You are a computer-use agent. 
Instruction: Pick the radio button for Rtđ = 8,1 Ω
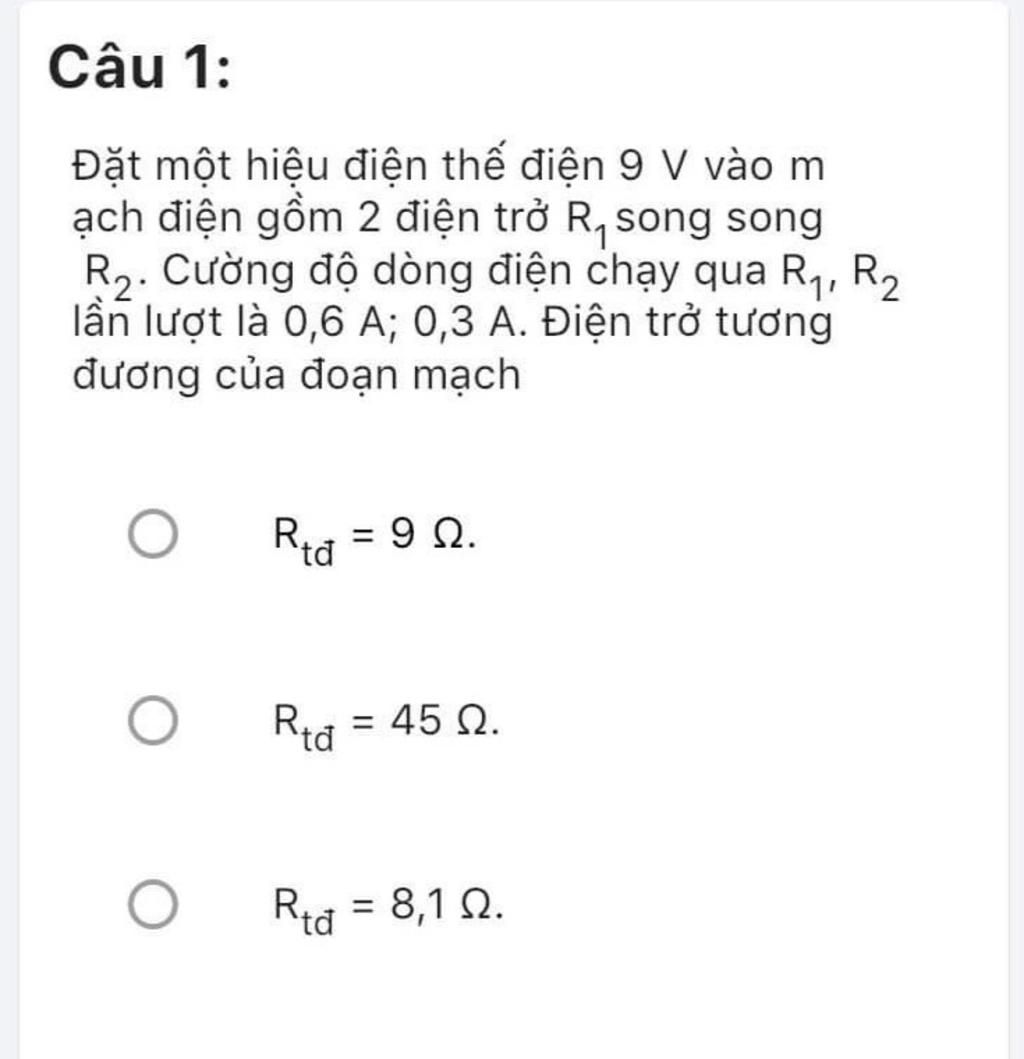pyautogui.click(x=153, y=904)
